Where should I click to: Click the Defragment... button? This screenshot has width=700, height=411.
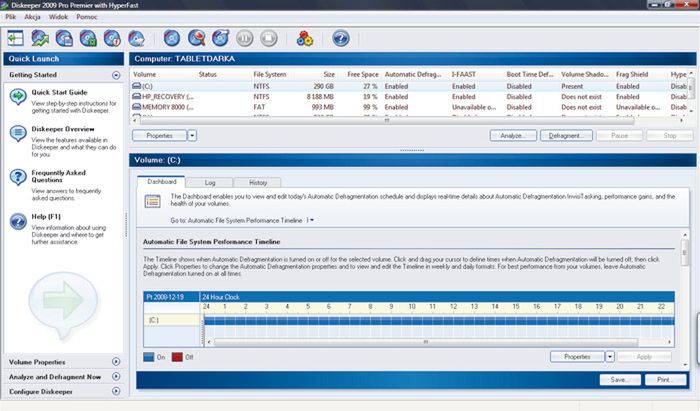click(x=566, y=134)
